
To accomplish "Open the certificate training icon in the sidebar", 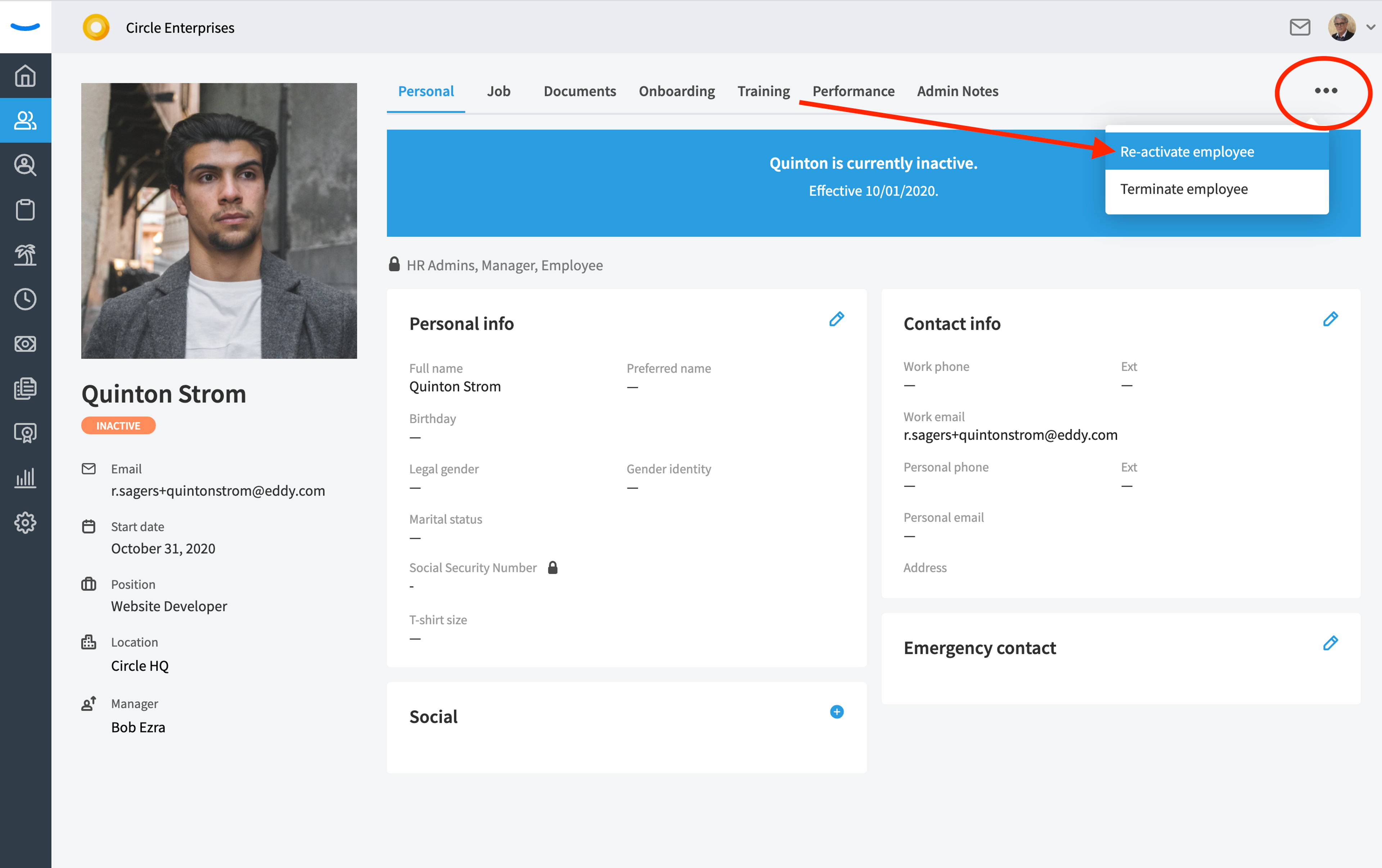I will click(x=25, y=433).
